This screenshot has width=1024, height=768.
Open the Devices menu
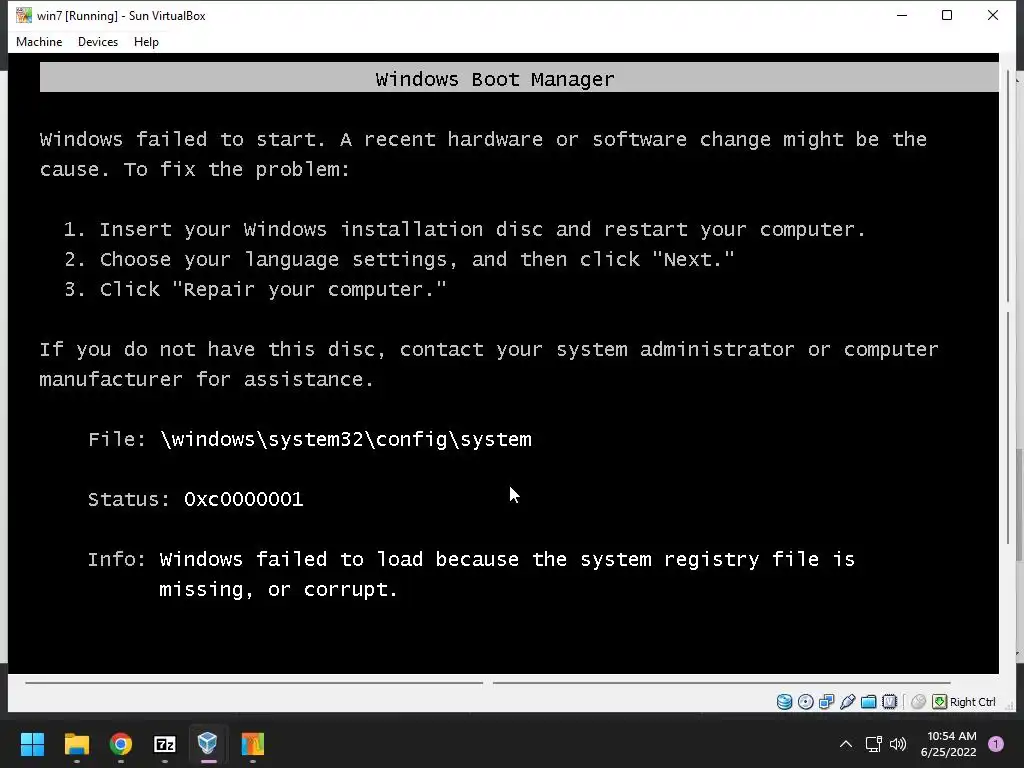[98, 42]
